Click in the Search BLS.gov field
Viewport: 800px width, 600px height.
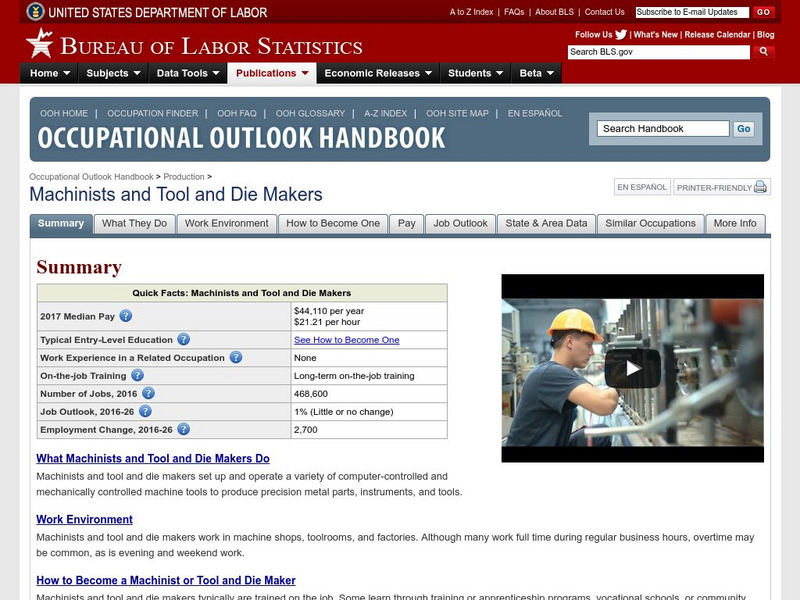tap(659, 52)
